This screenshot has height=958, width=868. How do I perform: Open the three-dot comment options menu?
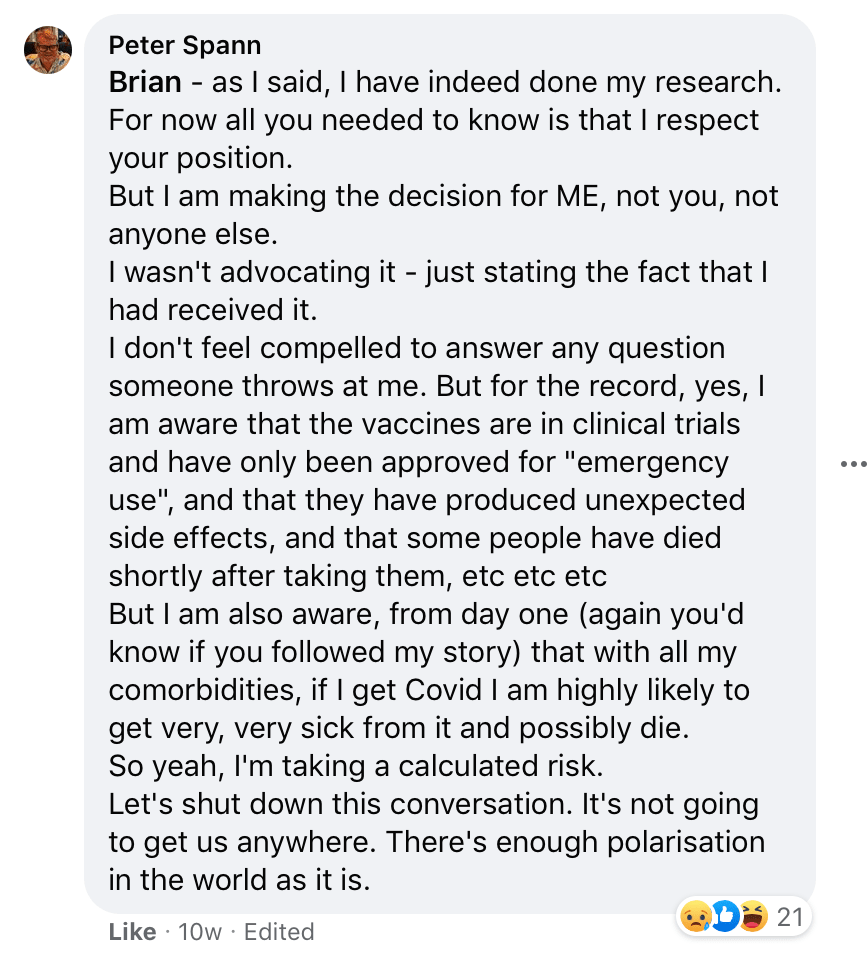853,464
